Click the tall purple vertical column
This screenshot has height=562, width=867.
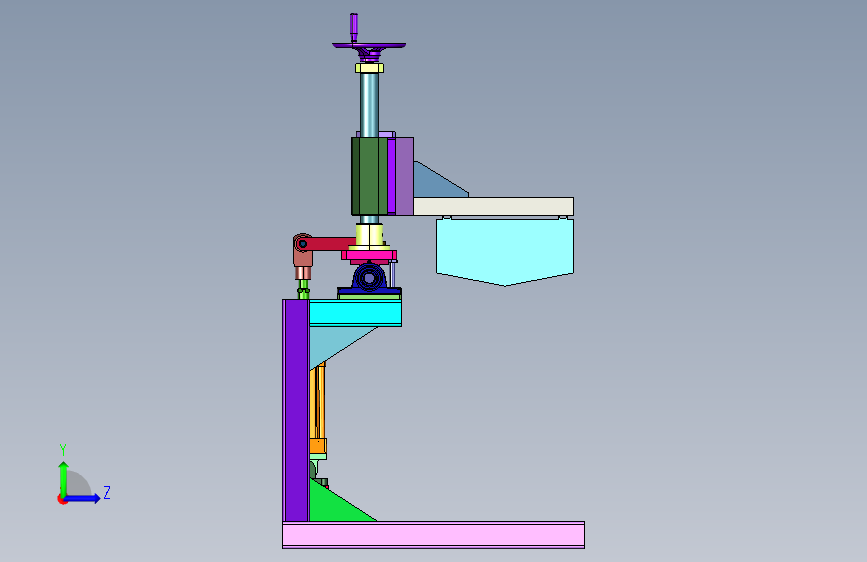coord(295,410)
